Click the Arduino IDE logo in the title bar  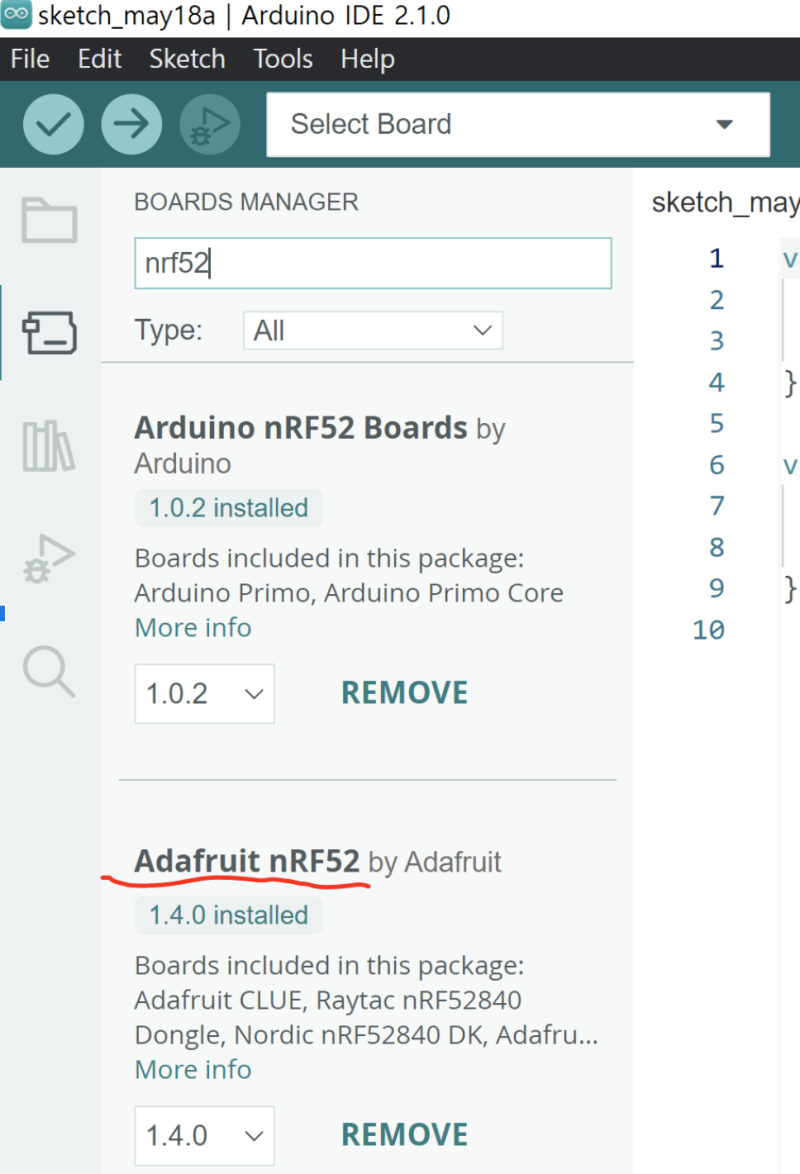coord(16,13)
